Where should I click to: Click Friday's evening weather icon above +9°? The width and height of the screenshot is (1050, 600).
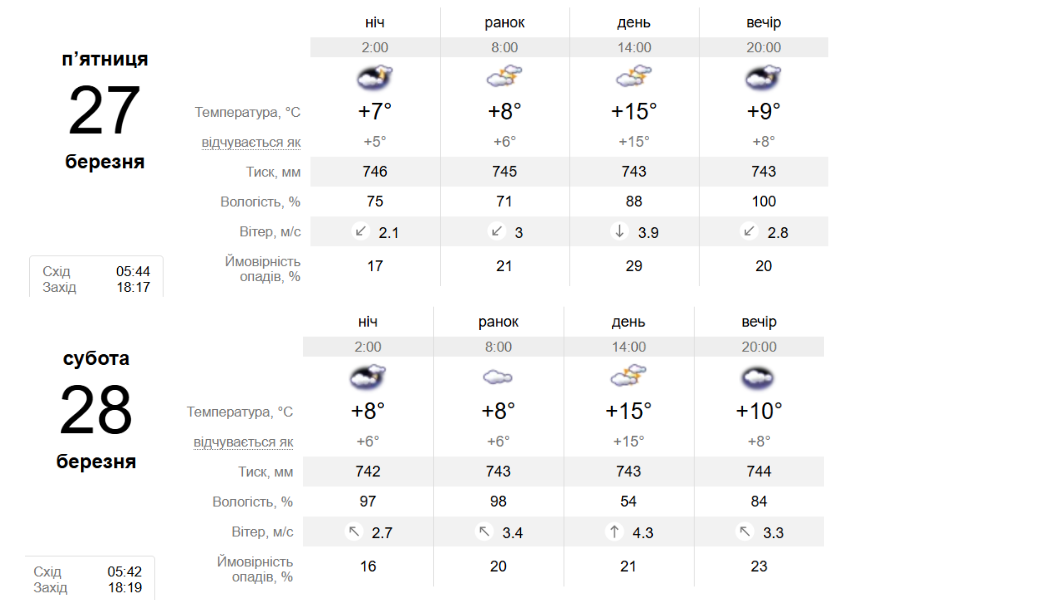coord(763,77)
